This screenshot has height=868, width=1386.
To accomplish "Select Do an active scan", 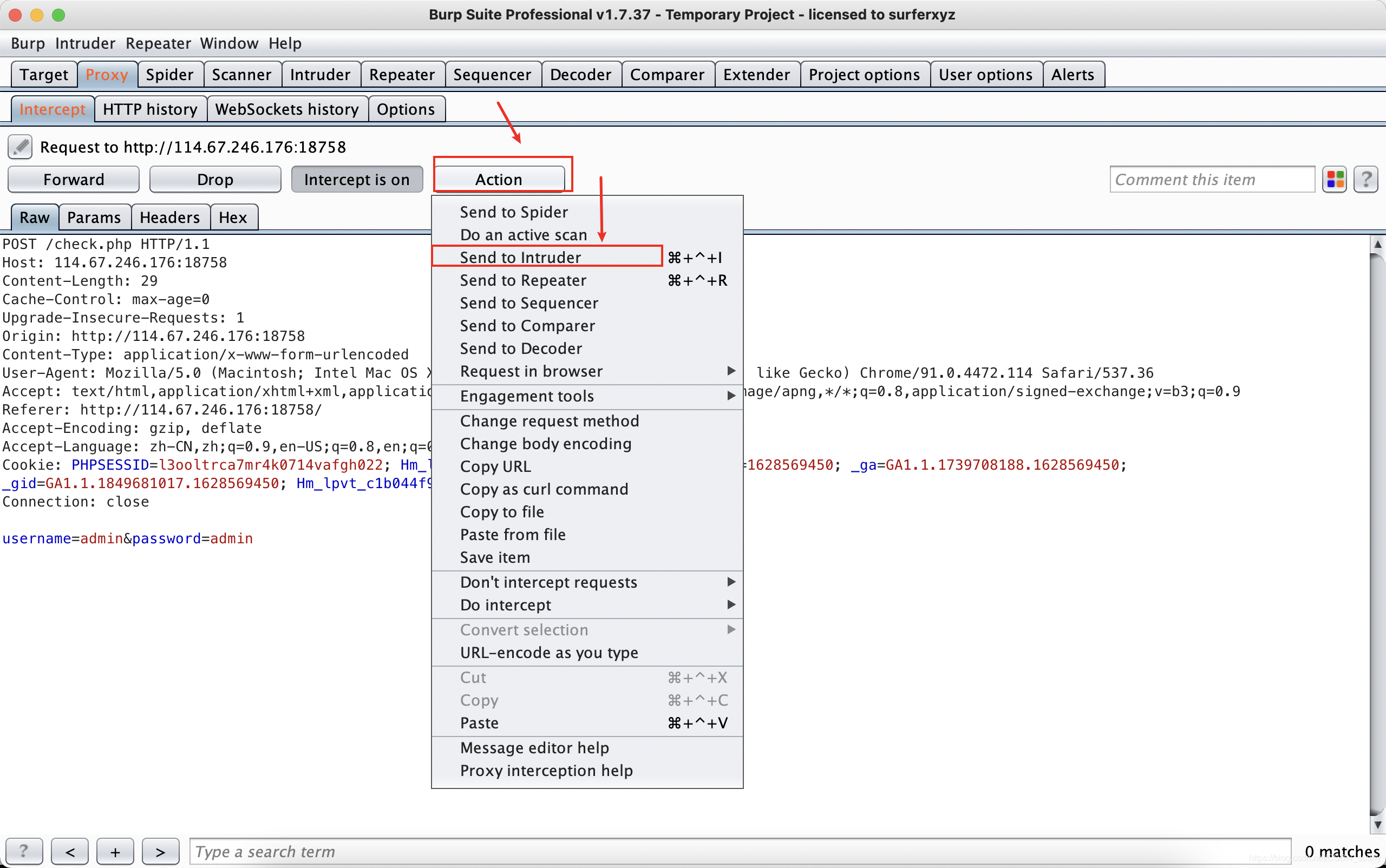I will pos(586,235).
